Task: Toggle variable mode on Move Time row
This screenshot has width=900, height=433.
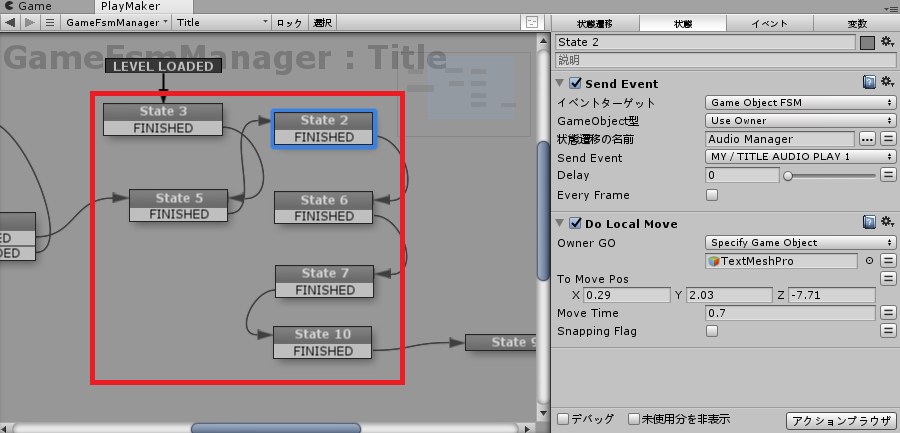Action: click(x=888, y=313)
